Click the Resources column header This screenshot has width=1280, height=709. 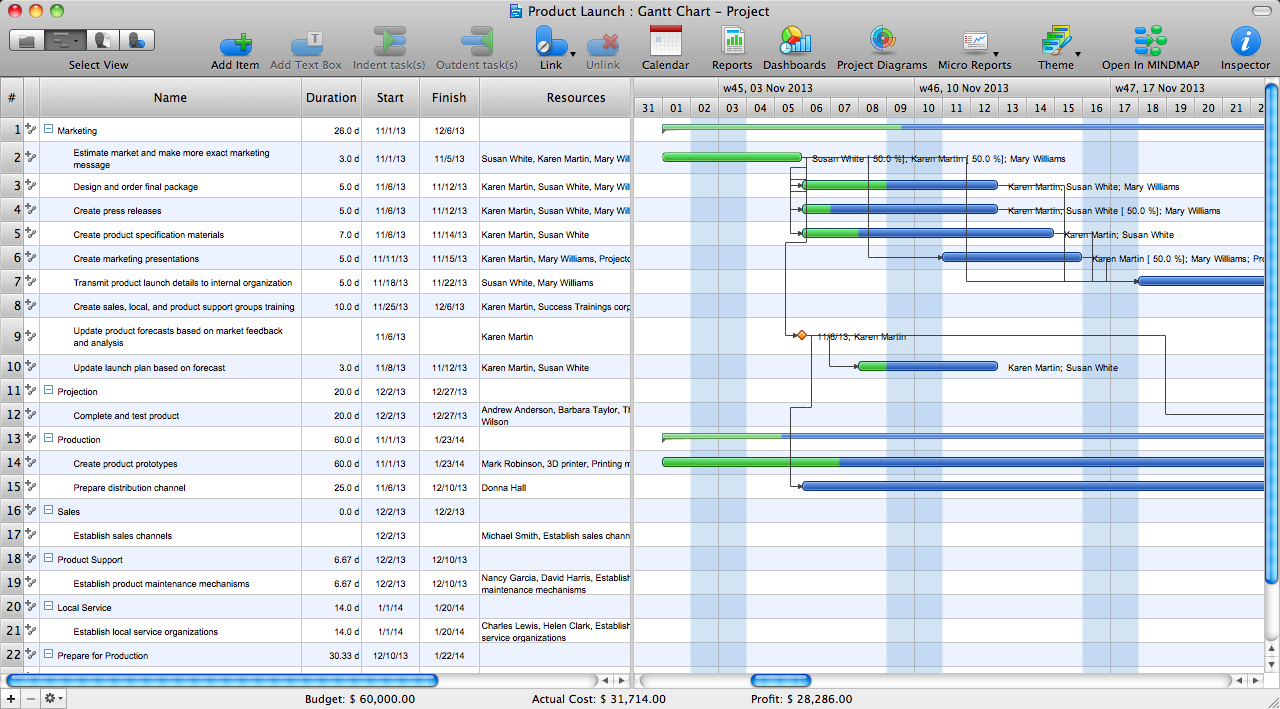point(575,98)
